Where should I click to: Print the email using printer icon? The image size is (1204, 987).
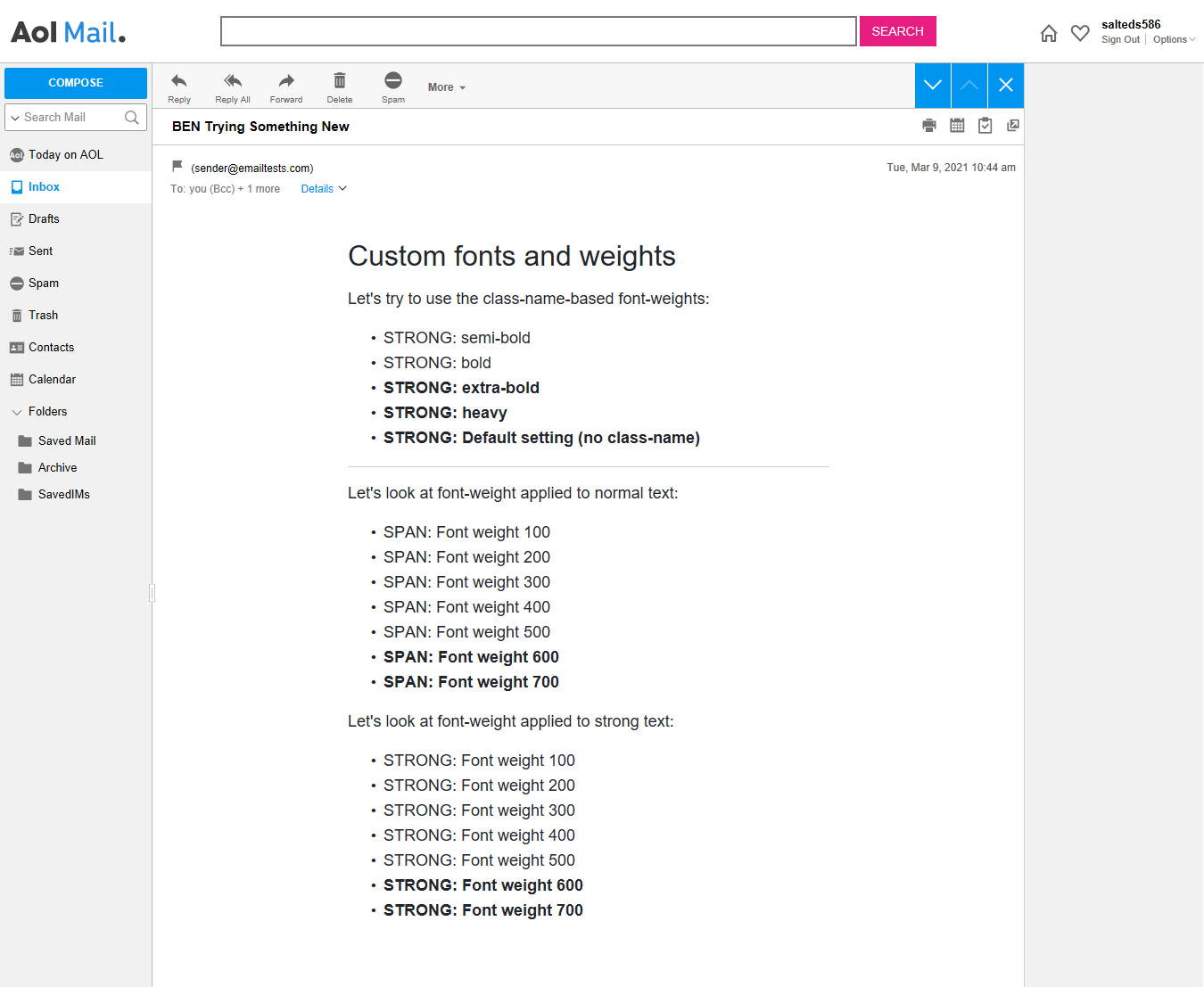tap(929, 126)
